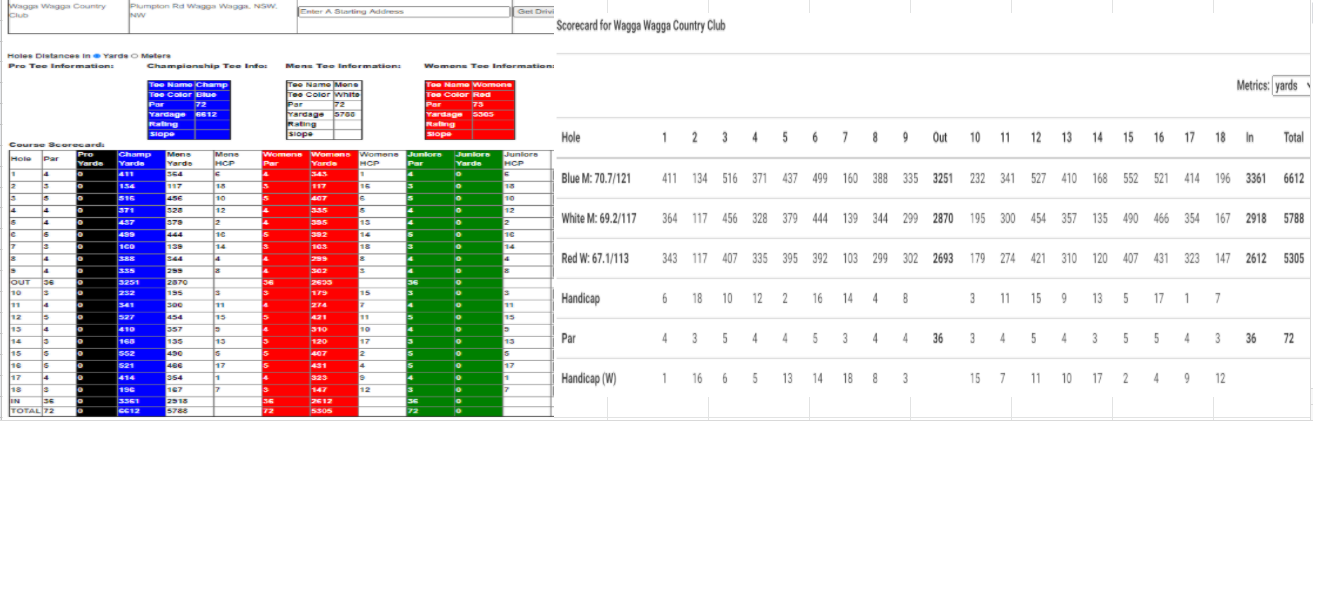Screen dimensions: 1332x610
Task: Click the TOTAL row label in left scorecard
Action: [25, 410]
